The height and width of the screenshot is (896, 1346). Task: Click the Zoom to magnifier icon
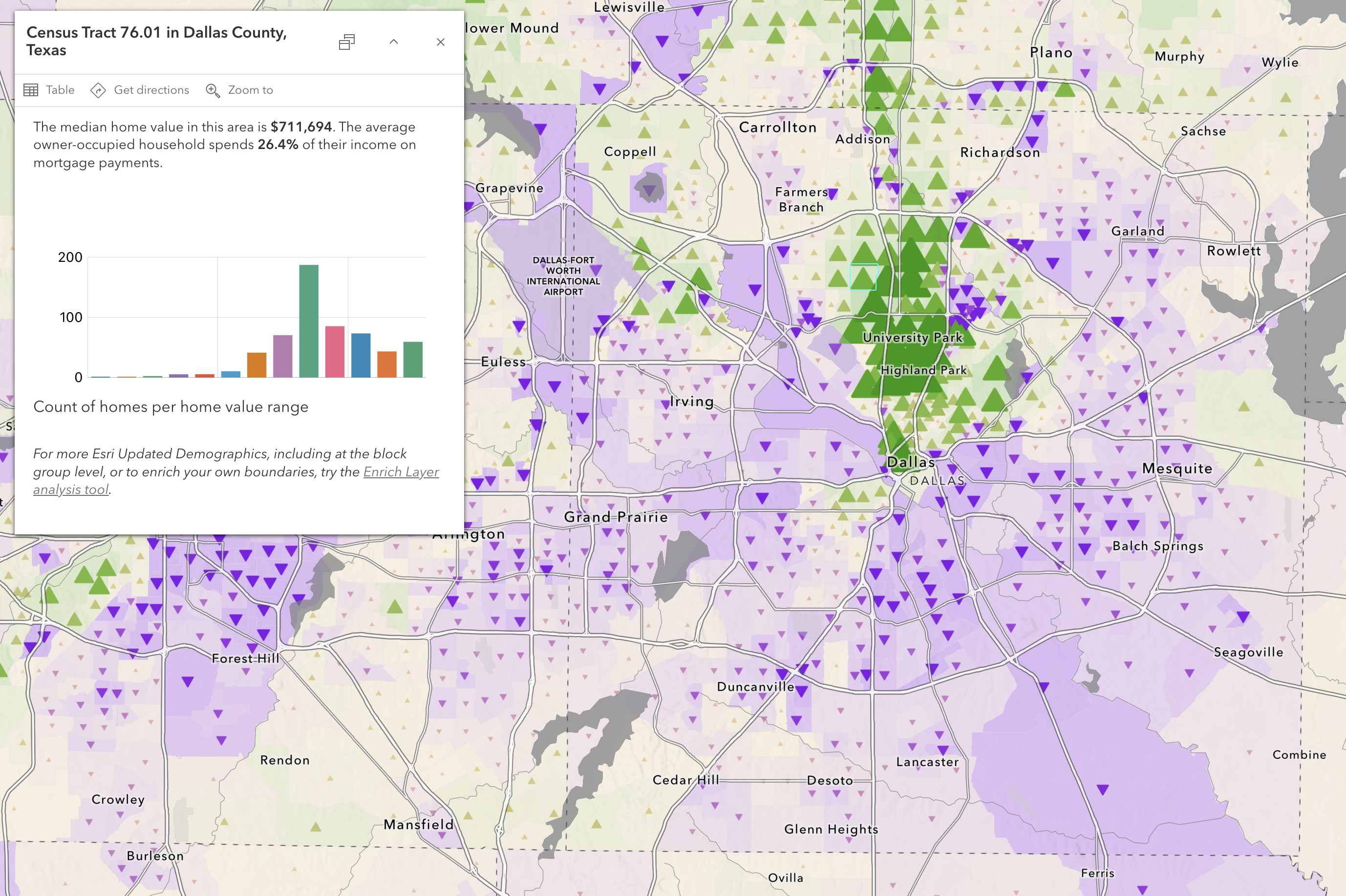[213, 90]
